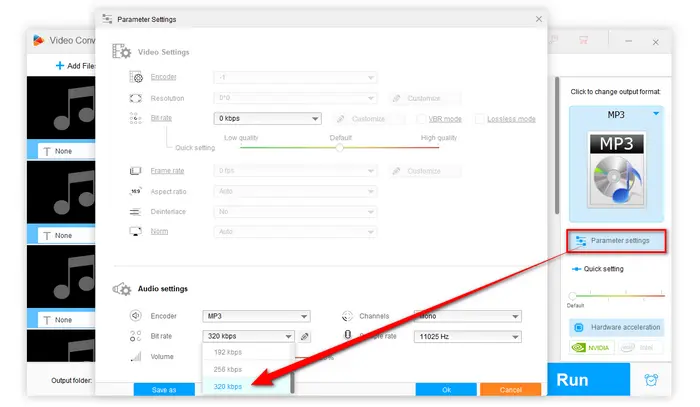Open the Aspect ratio dropdown

point(295,191)
